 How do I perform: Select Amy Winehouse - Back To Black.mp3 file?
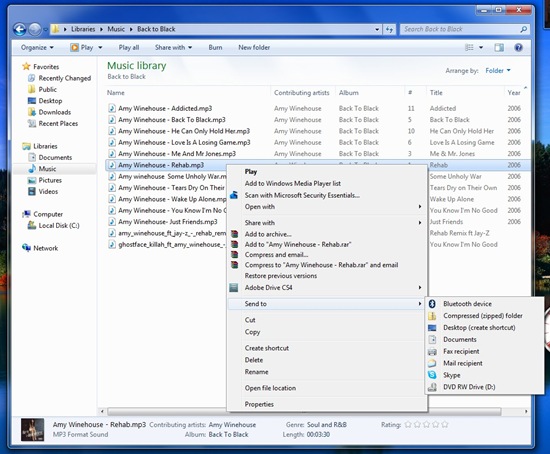[172, 120]
